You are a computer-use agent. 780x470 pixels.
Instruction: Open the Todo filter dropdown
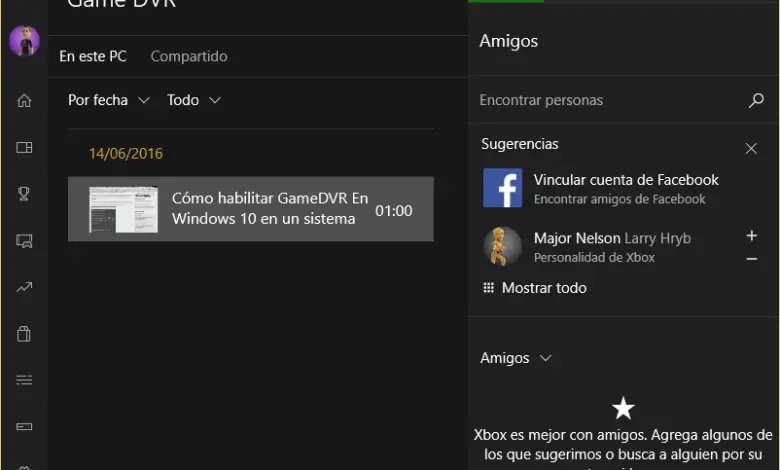pos(194,100)
